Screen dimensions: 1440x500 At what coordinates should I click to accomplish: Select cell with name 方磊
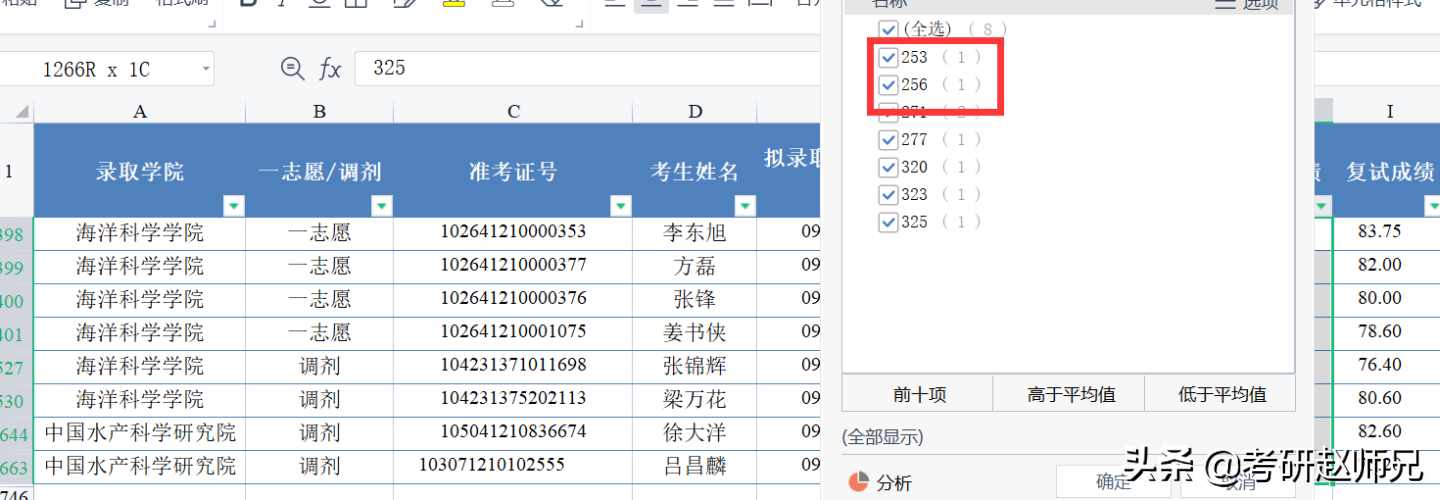[695, 266]
